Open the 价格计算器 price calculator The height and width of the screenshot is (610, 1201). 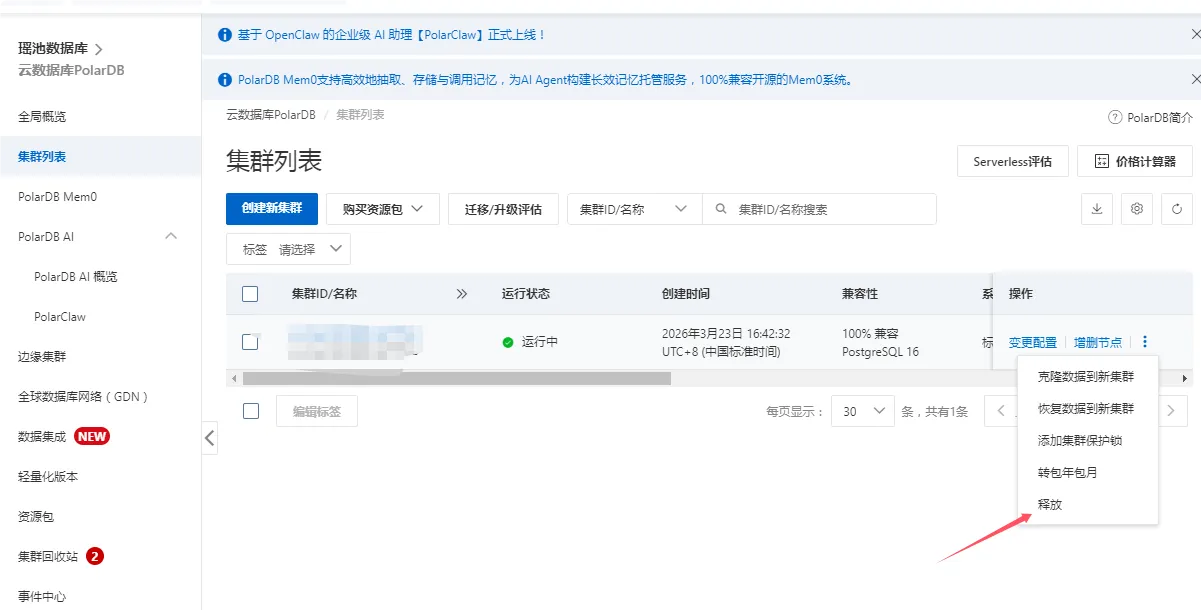pyautogui.click(x=1135, y=160)
